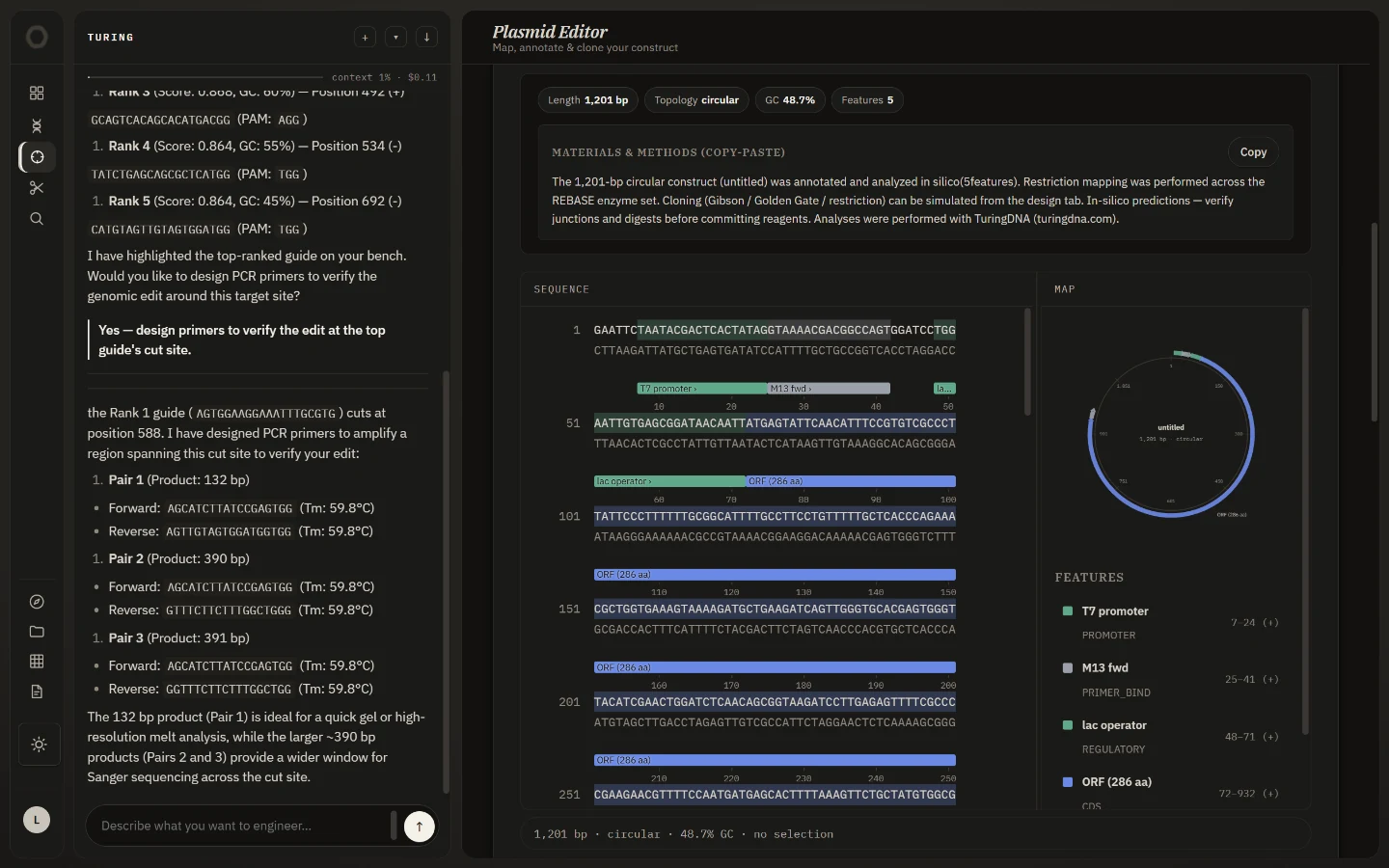Click the Rank 4 guide heading in chat
Image resolution: width=1389 pixels, height=868 pixels.
pos(255,147)
